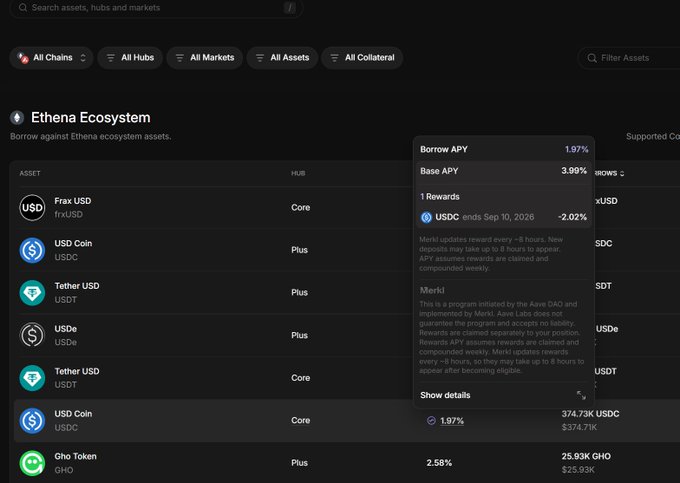Click Core hub in highlighted USD Coin row
The width and height of the screenshot is (680, 483).
click(x=301, y=421)
